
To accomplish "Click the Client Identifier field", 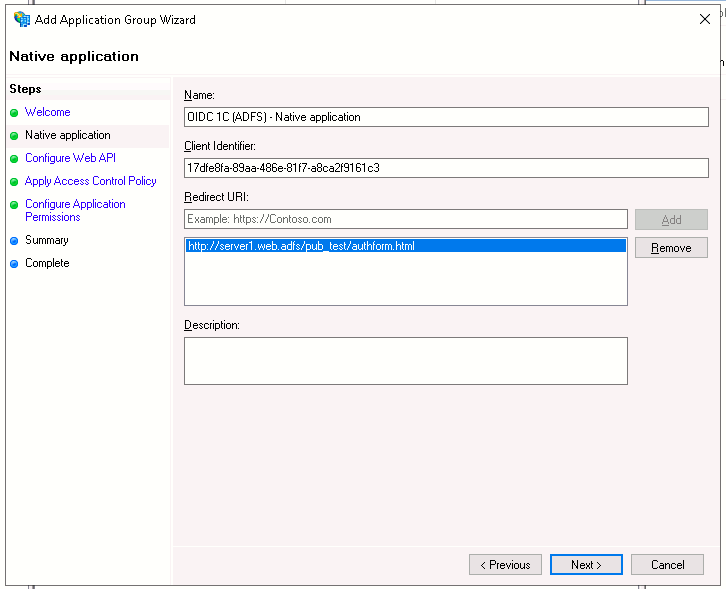I will [x=446, y=168].
